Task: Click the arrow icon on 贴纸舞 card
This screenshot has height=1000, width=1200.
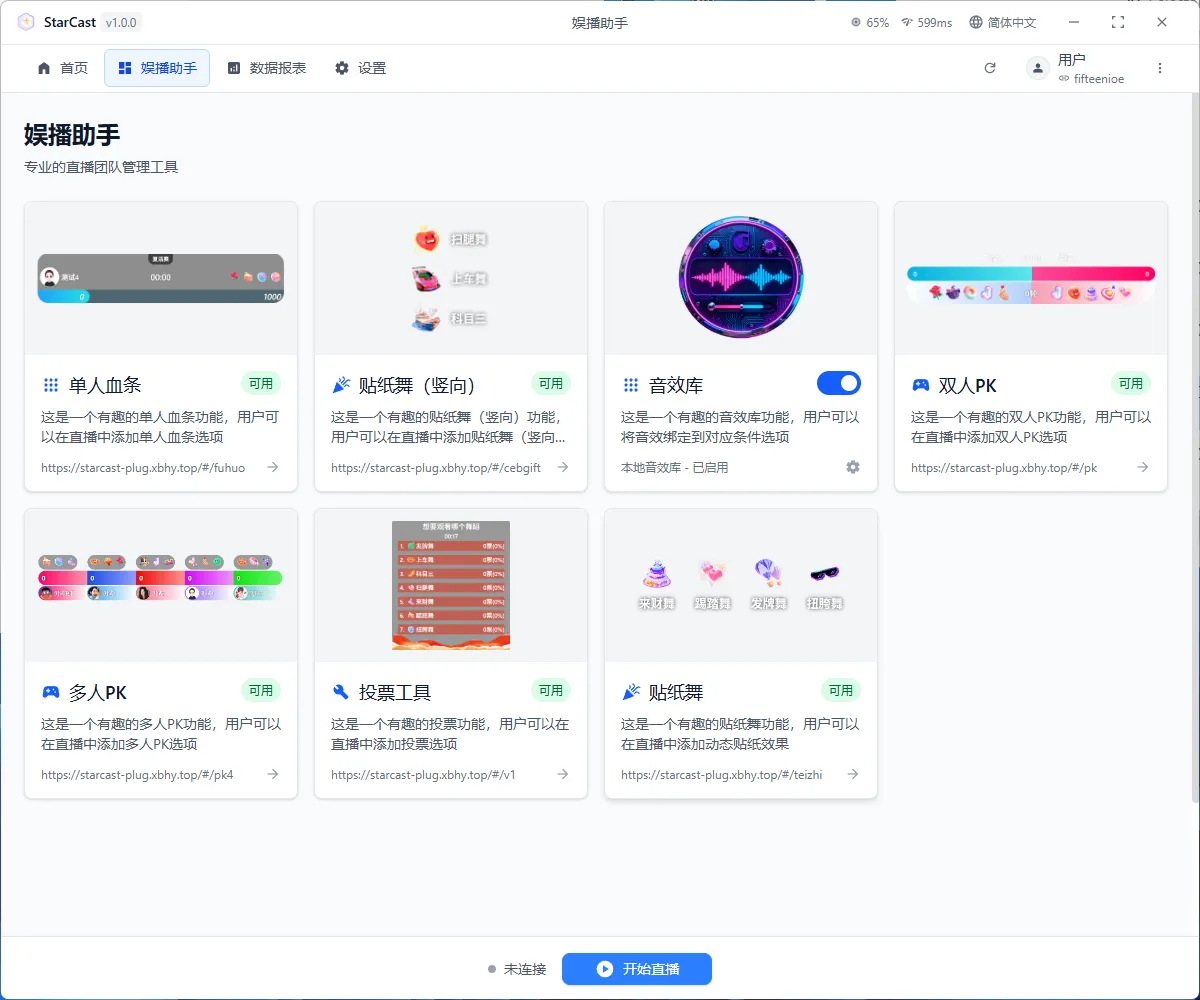Action: click(x=853, y=774)
